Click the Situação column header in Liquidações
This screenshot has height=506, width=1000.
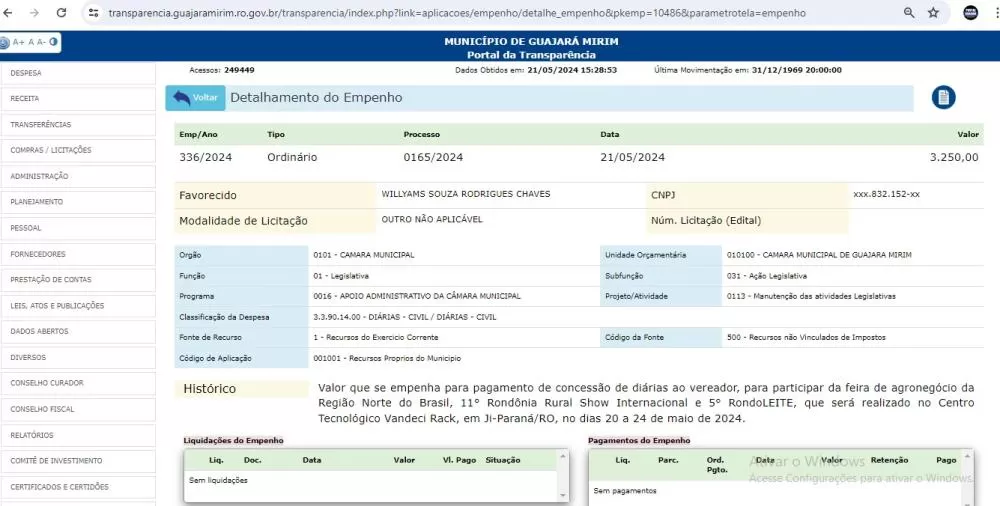pyautogui.click(x=503, y=459)
